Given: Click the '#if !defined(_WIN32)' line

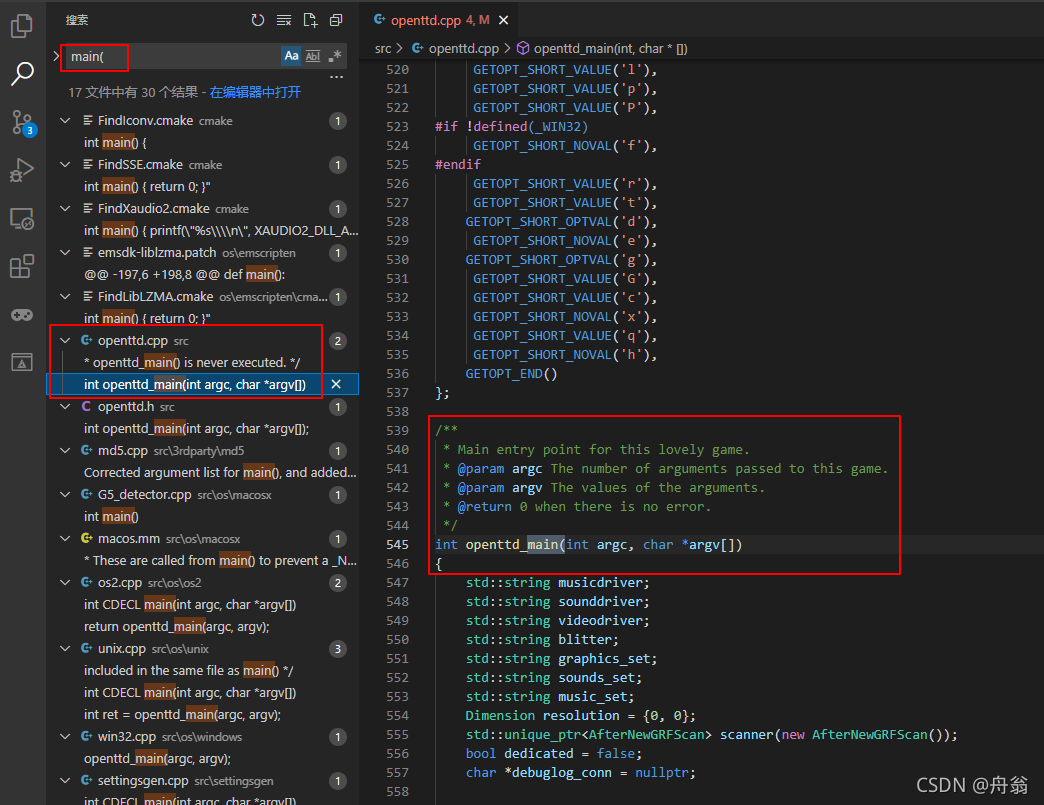Looking at the screenshot, I should (511, 127).
